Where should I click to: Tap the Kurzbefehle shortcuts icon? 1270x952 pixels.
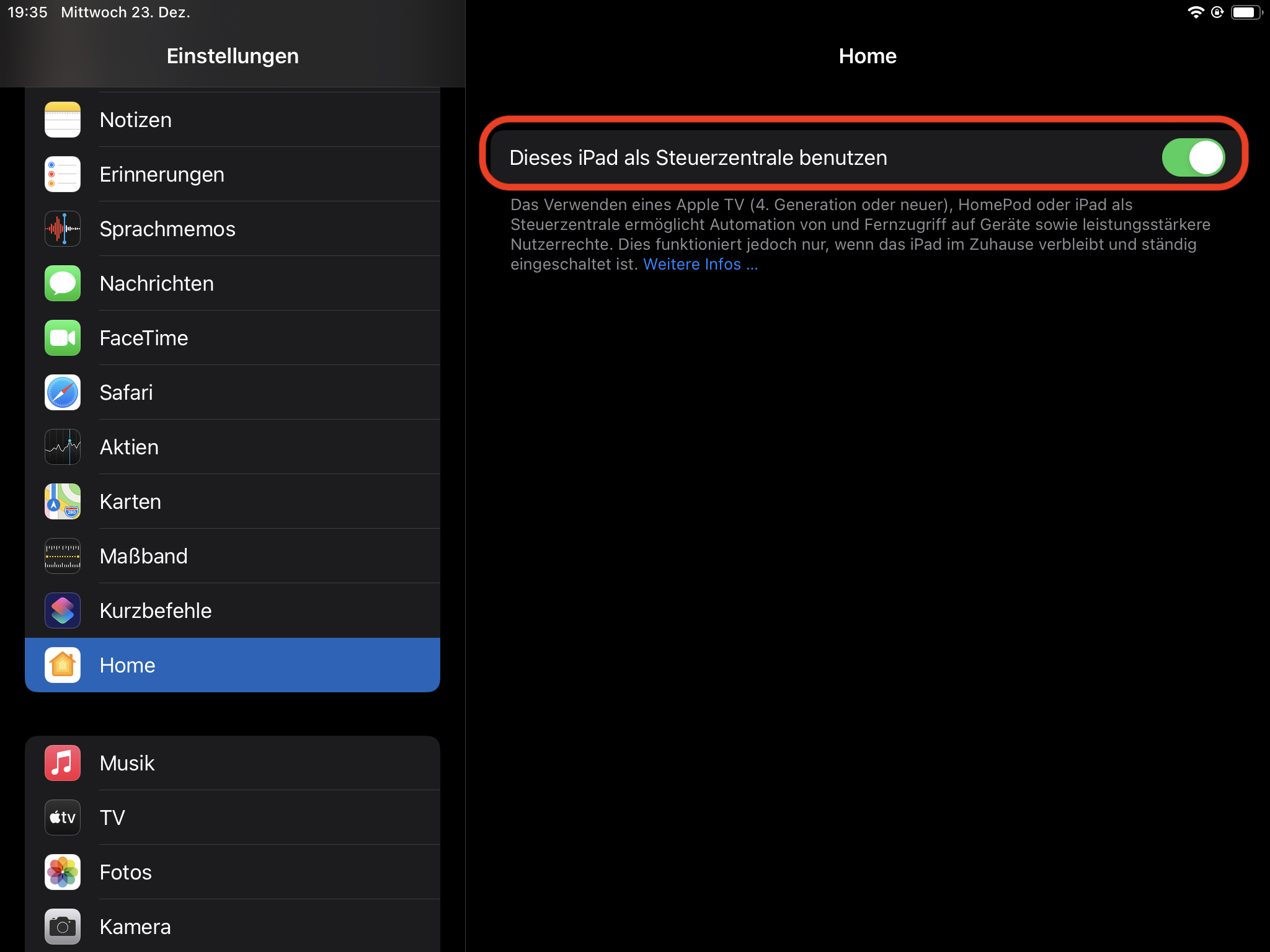point(63,610)
